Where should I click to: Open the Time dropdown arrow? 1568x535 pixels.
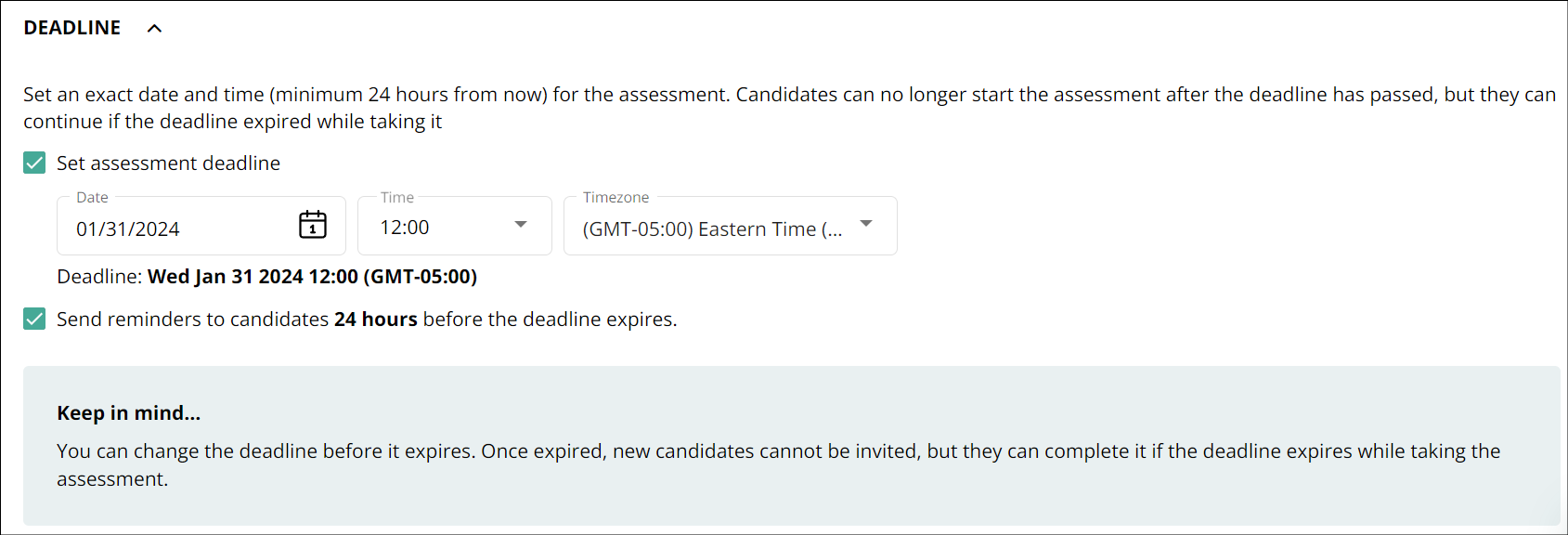point(521,225)
